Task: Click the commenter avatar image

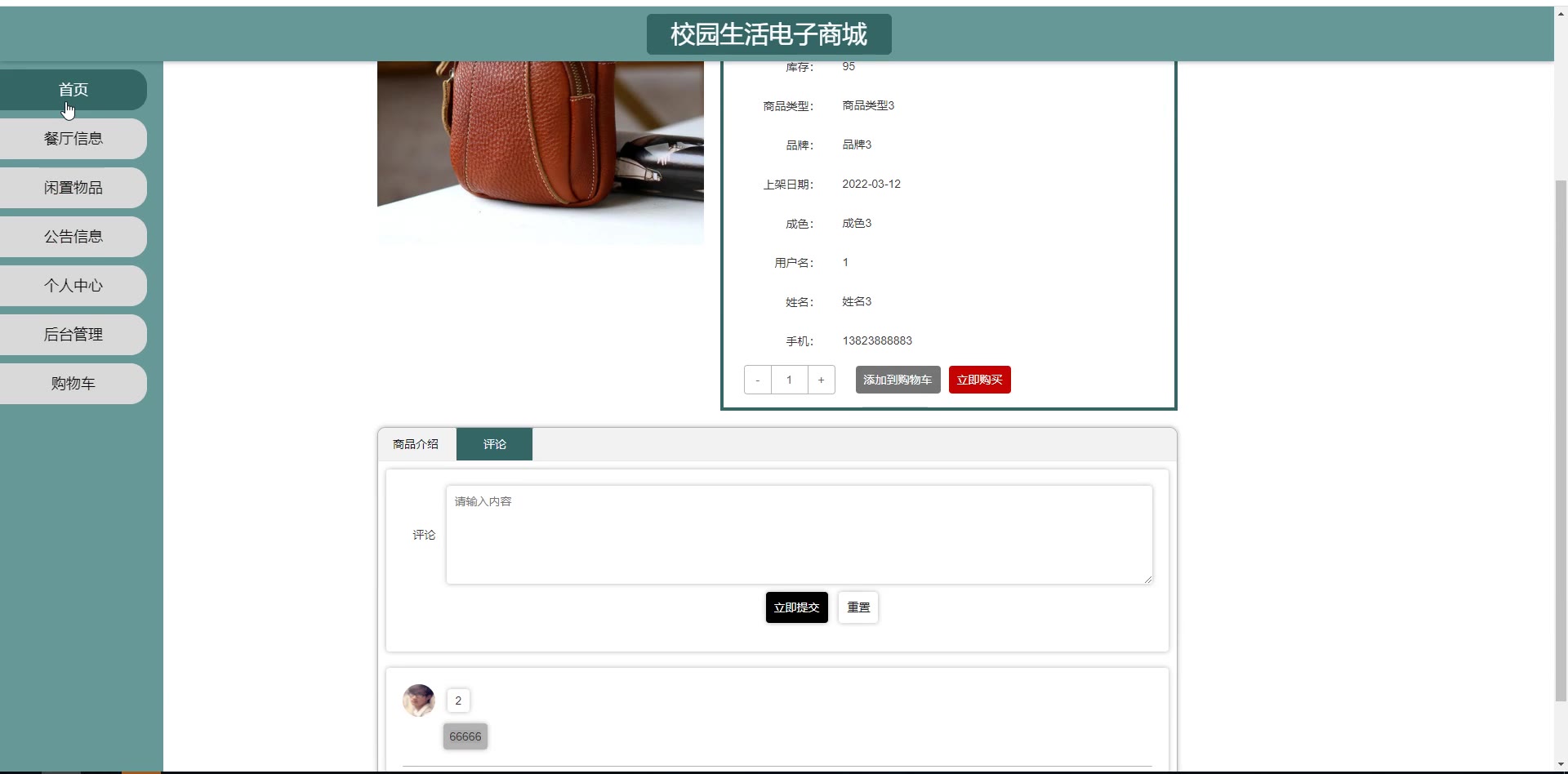Action: [419, 701]
